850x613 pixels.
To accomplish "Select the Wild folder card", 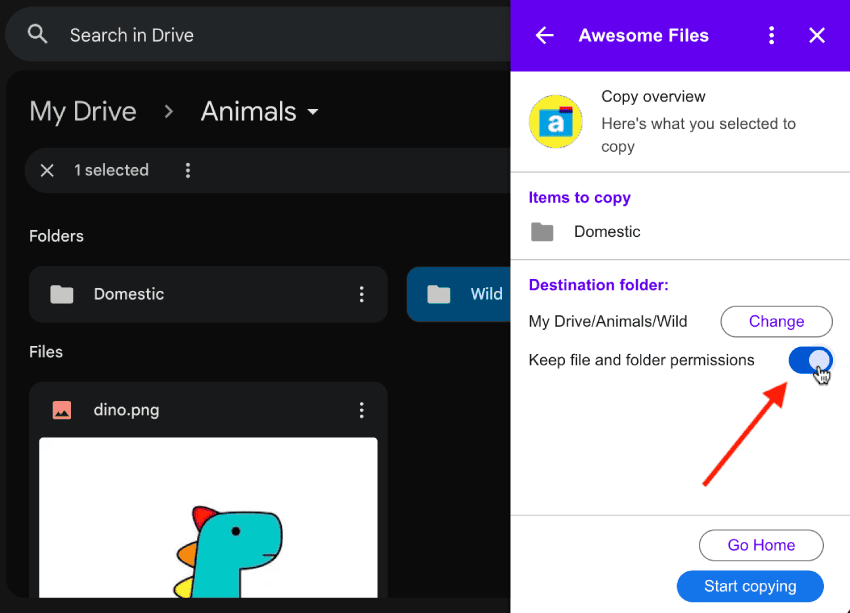I will (459, 294).
